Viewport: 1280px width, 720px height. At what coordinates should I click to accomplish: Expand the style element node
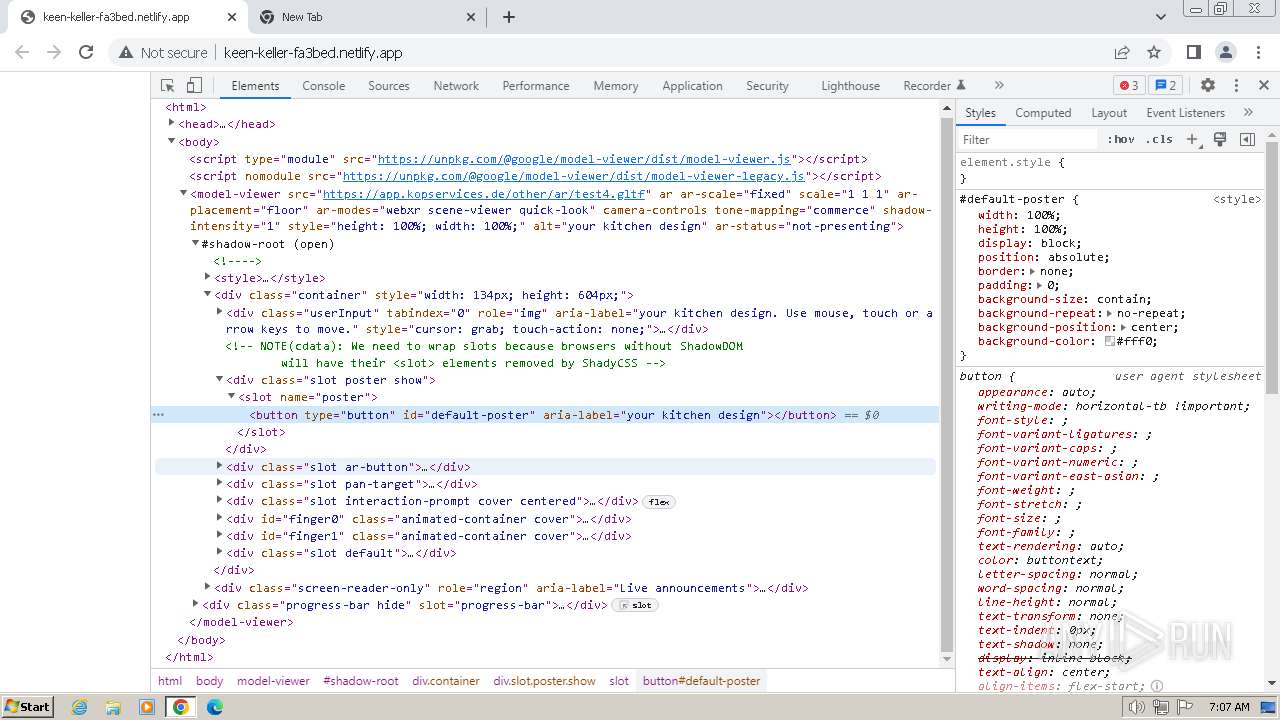[208, 277]
